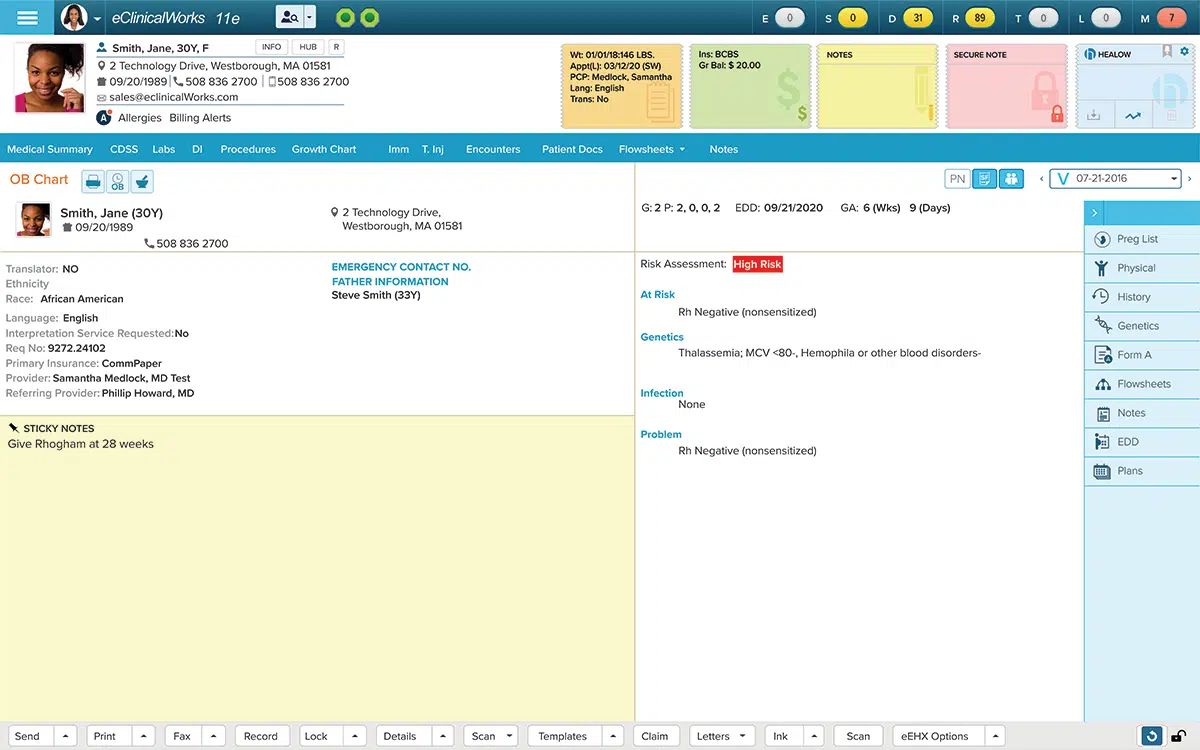Select the pharmacy mortar and pestle icon
The height and width of the screenshot is (750, 1200).
pyautogui.click(x=141, y=180)
